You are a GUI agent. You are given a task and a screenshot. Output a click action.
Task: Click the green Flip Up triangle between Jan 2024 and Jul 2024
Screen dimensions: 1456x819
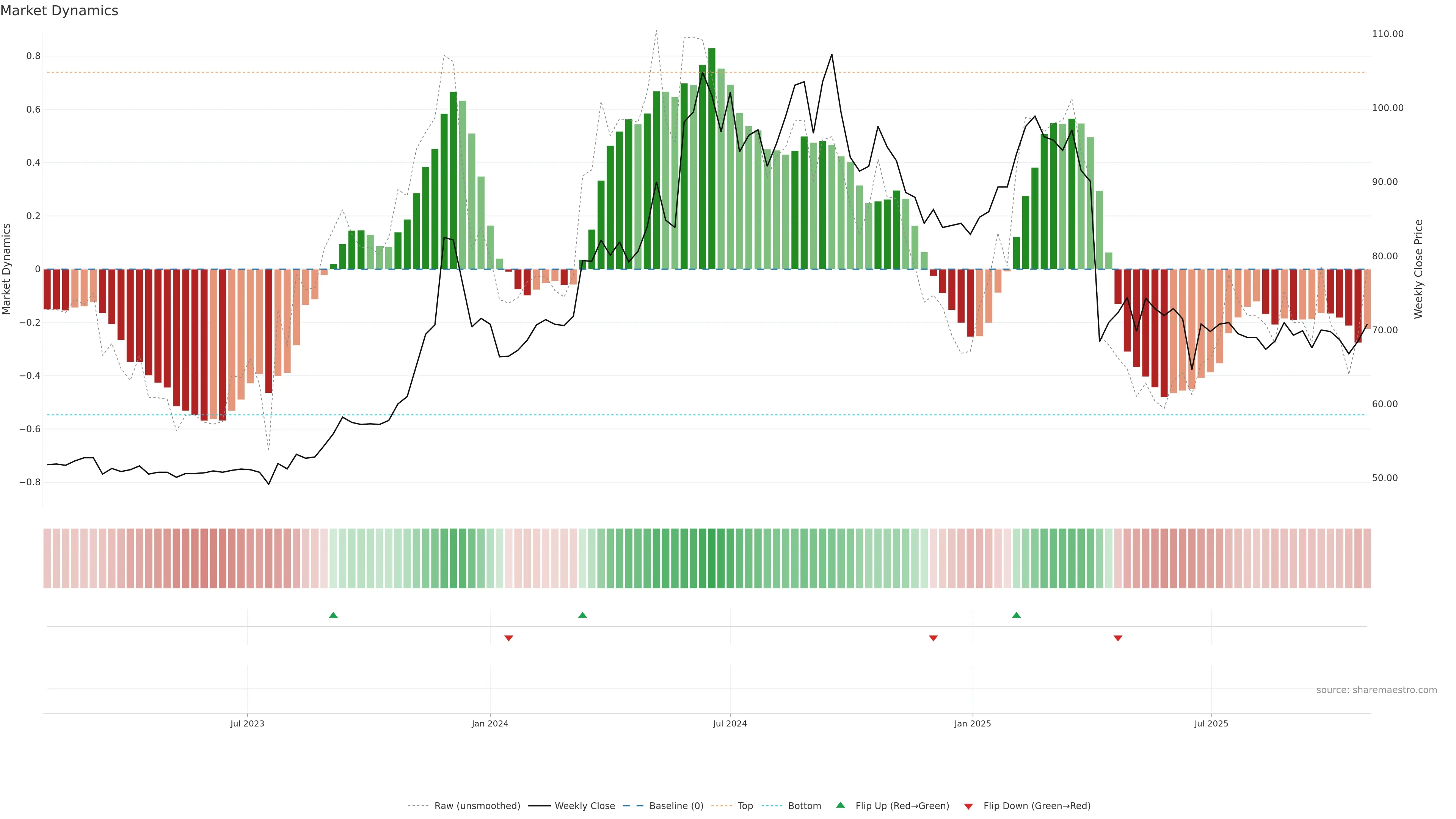(583, 615)
